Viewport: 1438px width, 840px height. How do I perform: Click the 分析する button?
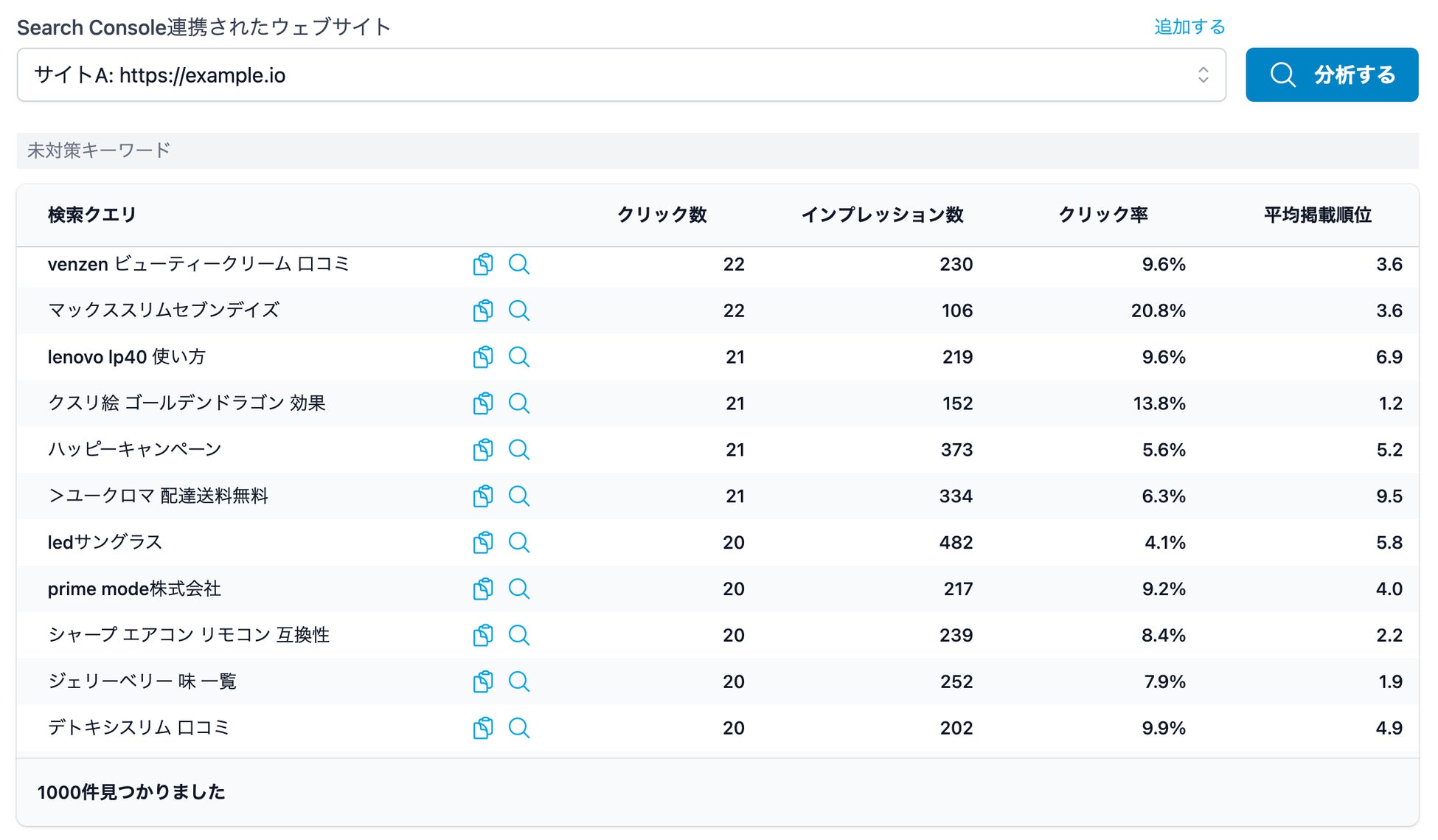point(1331,75)
